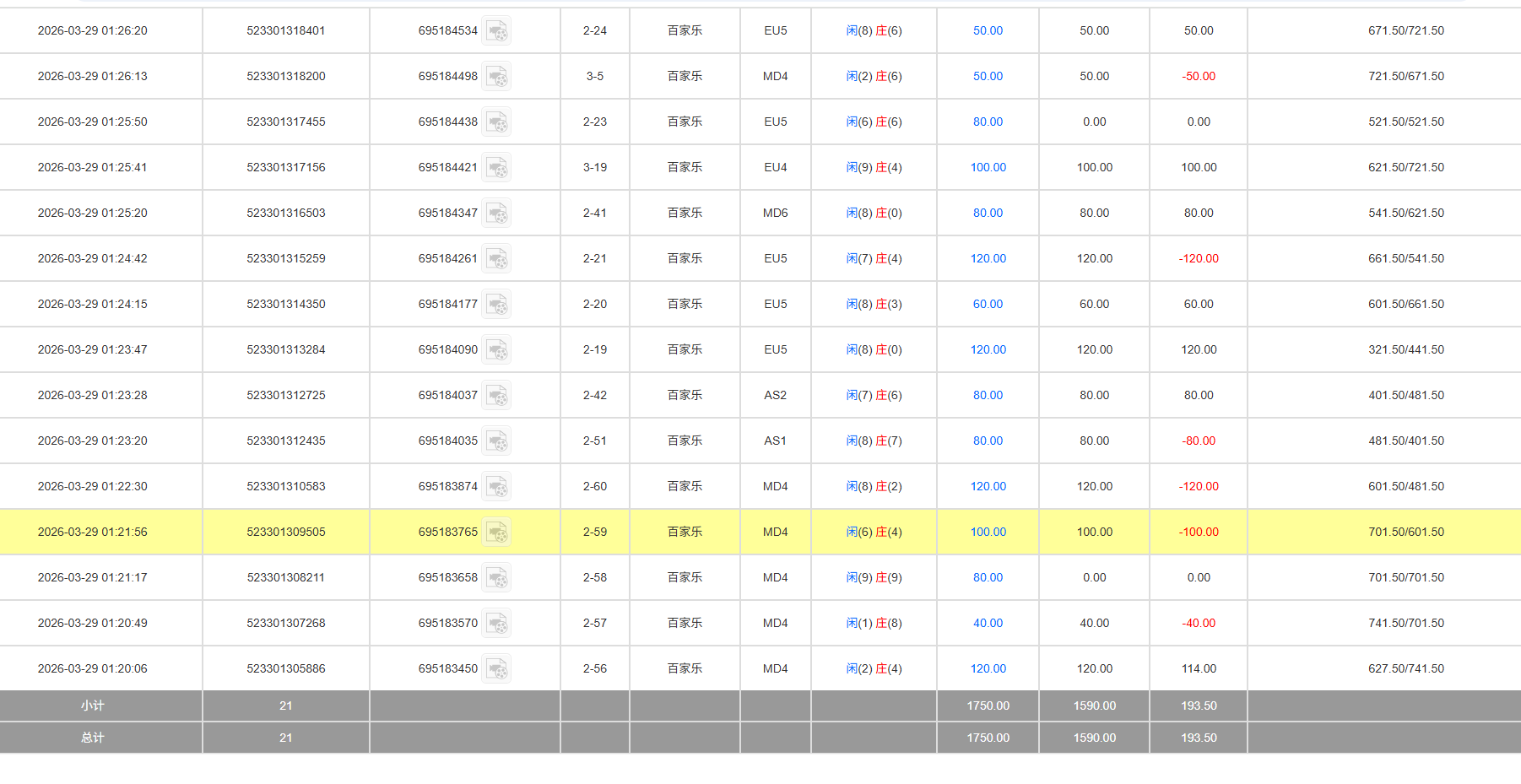Screen dimensions: 1521x784
Task: Click replay icon next to 695184035
Action: [496, 441]
